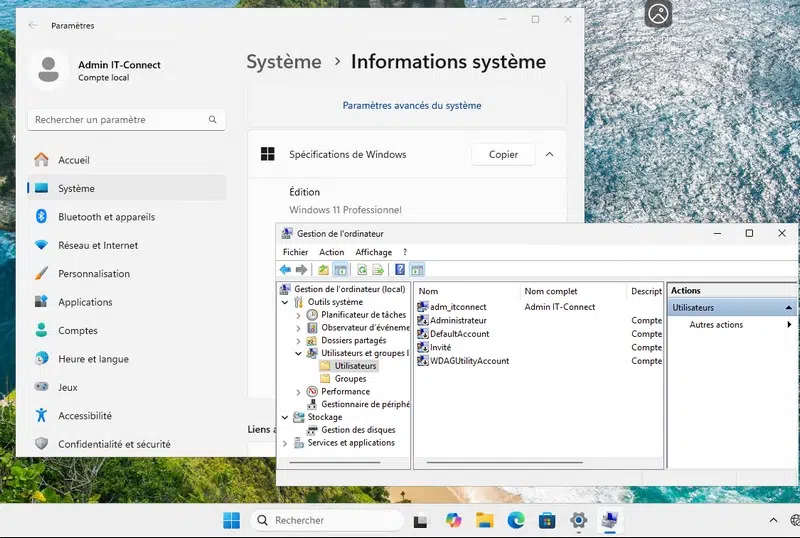Image resolution: width=800 pixels, height=538 pixels.
Task: Open Copilot from the taskbar
Action: tap(453, 520)
